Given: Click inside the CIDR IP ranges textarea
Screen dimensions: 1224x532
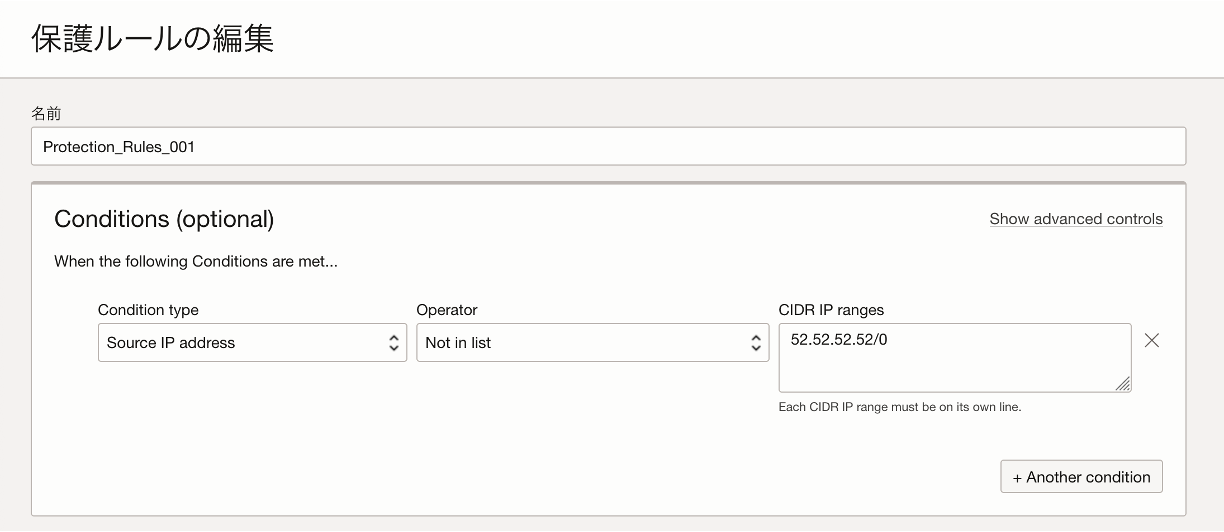Looking at the screenshot, I should (955, 366).
